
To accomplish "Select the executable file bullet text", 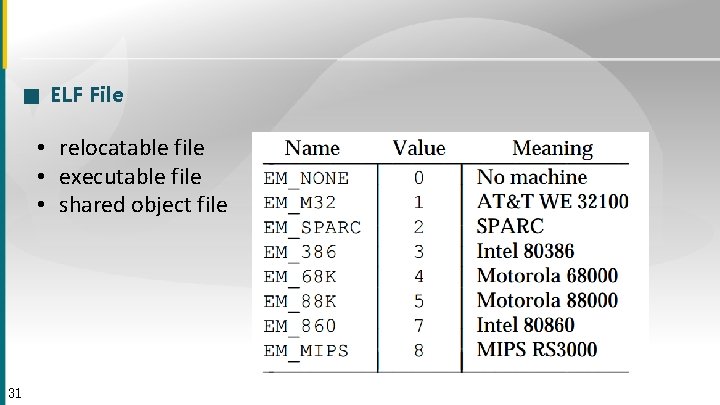I will 130,177.
